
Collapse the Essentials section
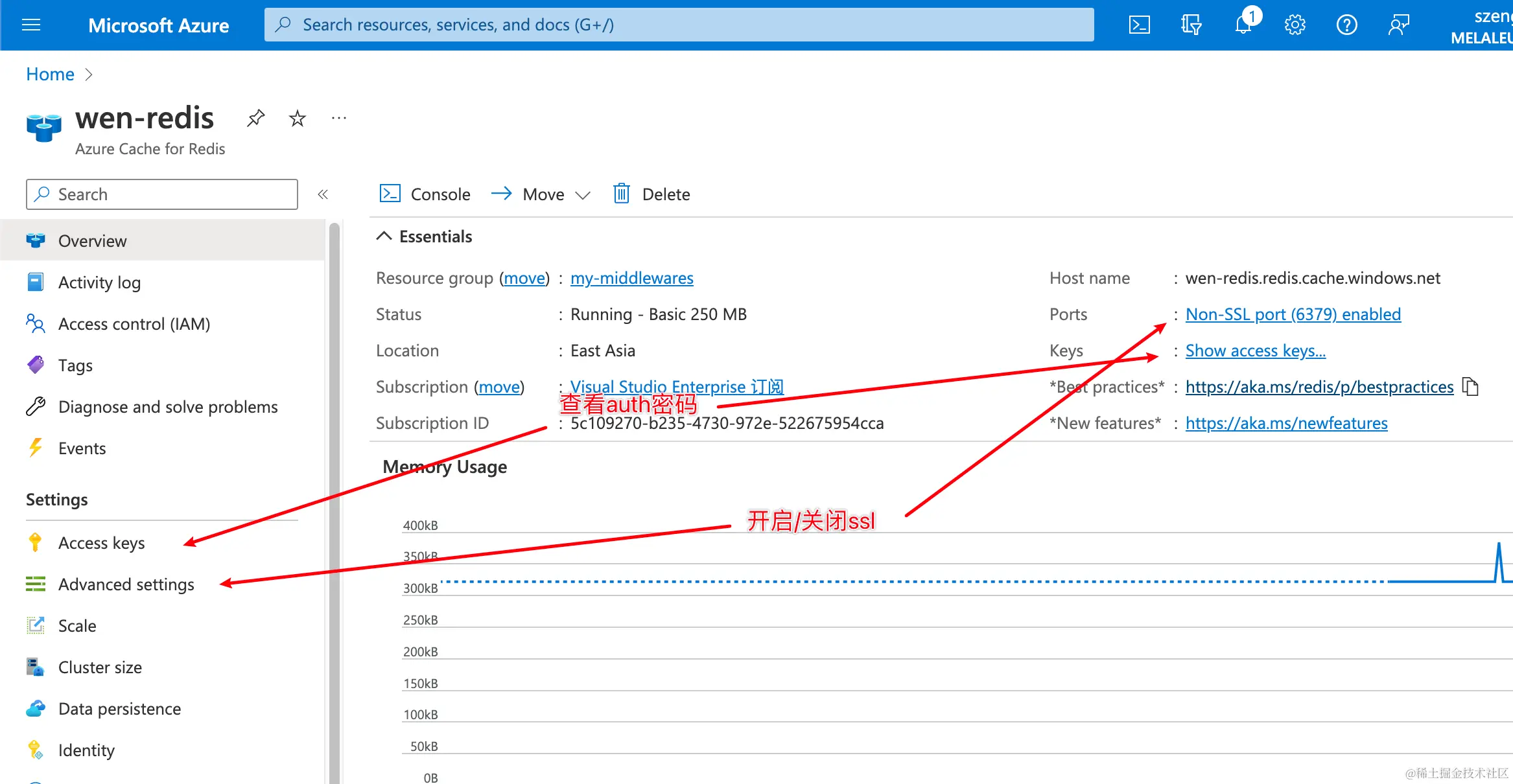pos(384,236)
